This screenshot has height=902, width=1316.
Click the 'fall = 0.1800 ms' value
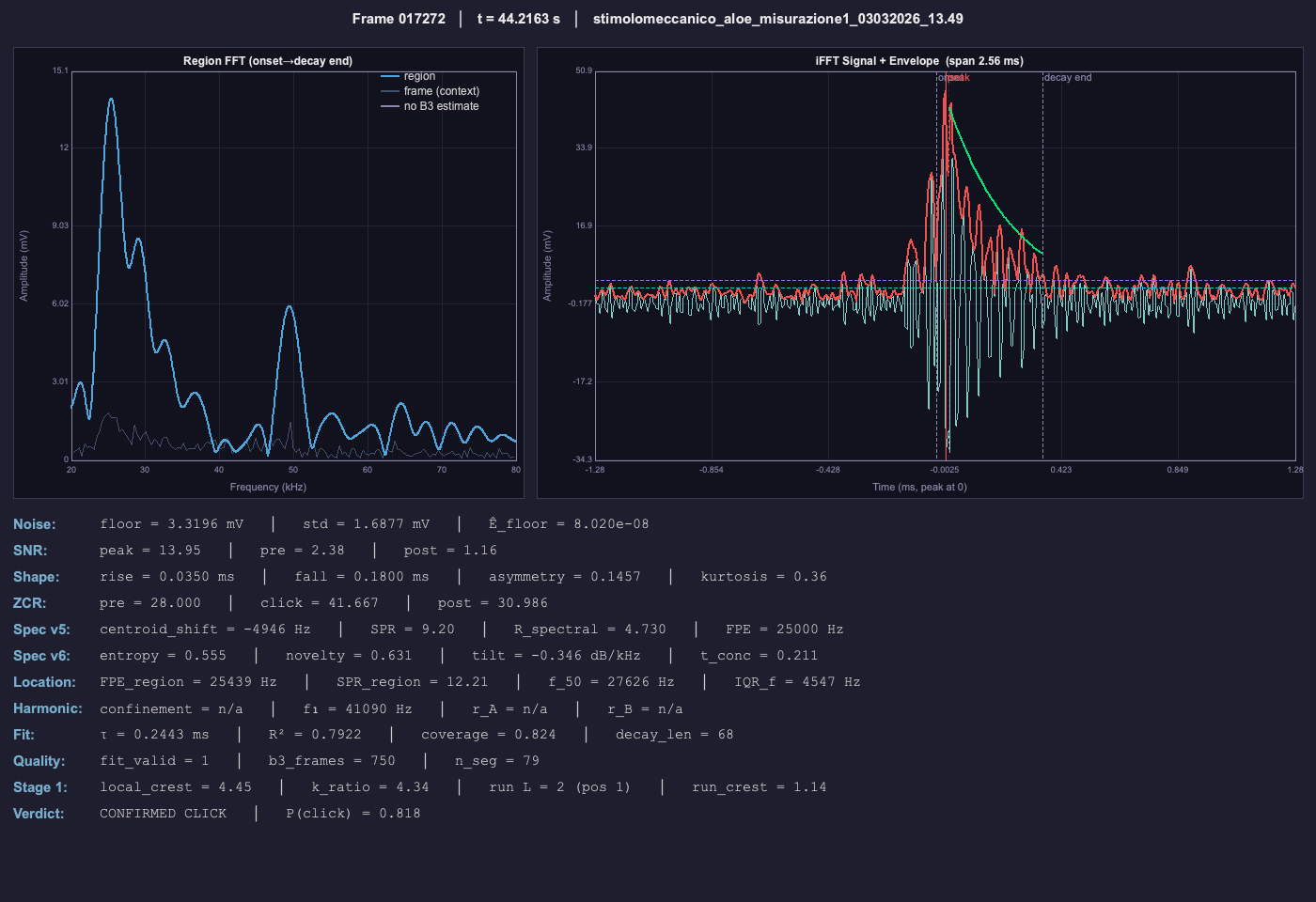point(362,577)
